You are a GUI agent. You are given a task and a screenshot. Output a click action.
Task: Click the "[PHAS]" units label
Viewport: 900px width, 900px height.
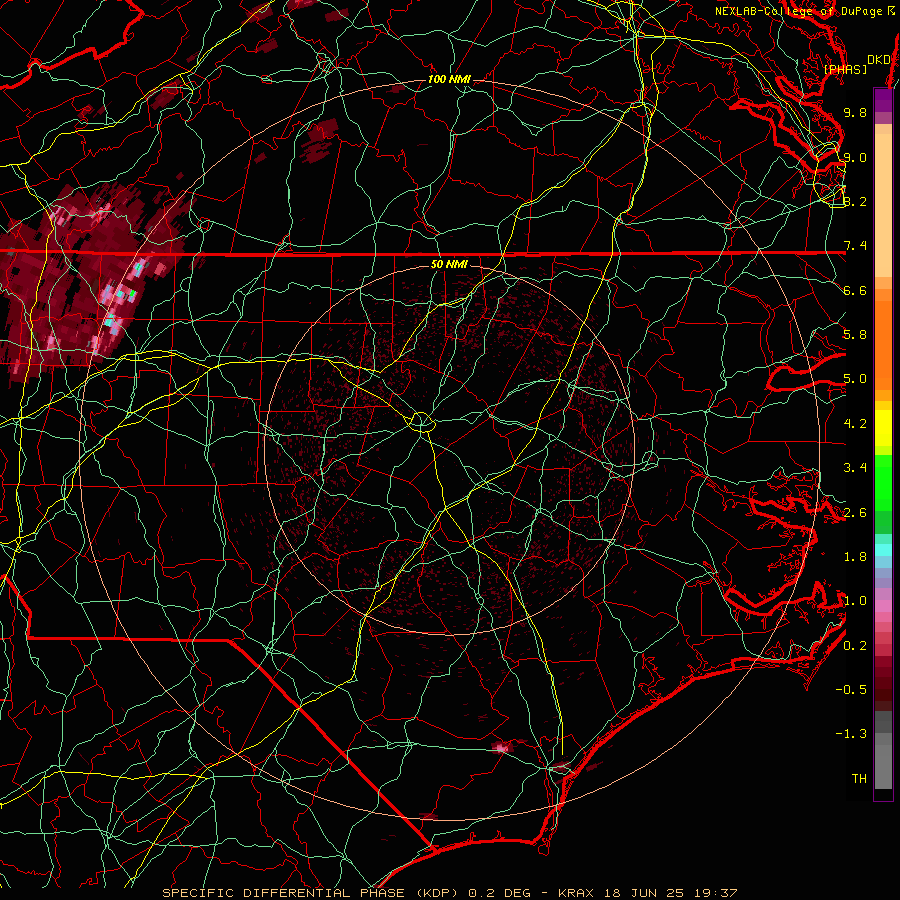click(845, 69)
